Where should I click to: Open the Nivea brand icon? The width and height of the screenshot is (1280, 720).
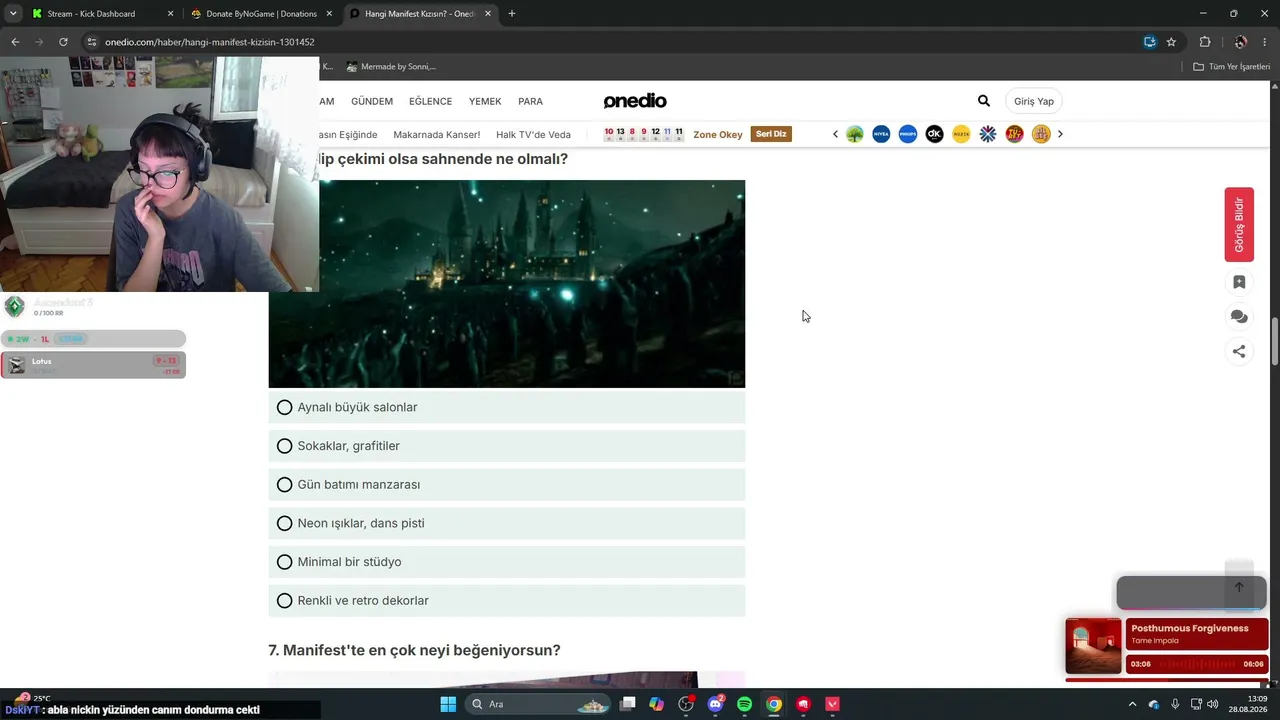(881, 134)
